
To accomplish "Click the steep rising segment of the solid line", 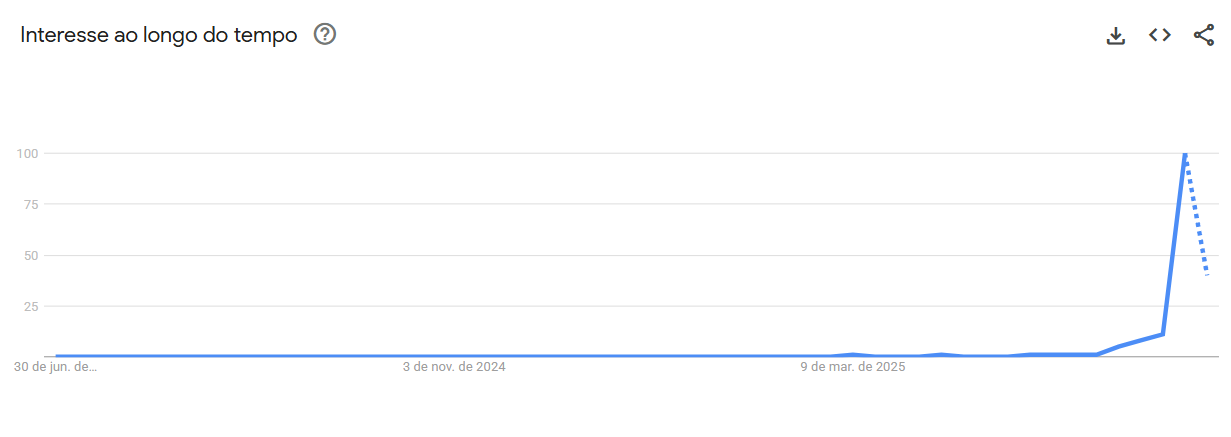I will pos(1174,244).
